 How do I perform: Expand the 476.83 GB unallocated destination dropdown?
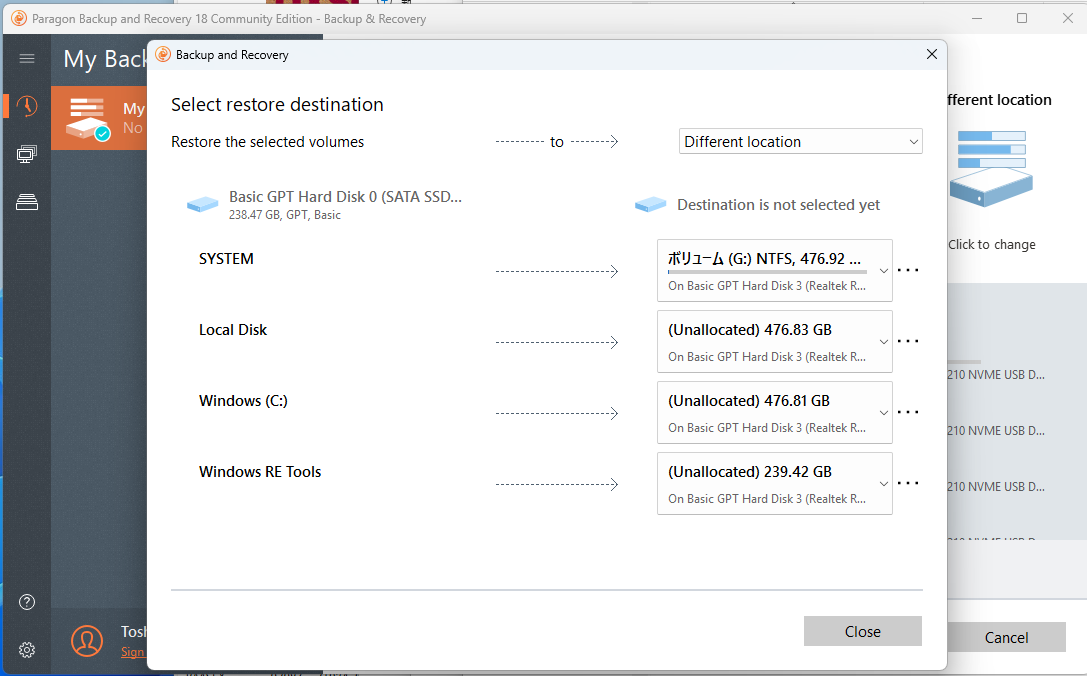point(774,342)
